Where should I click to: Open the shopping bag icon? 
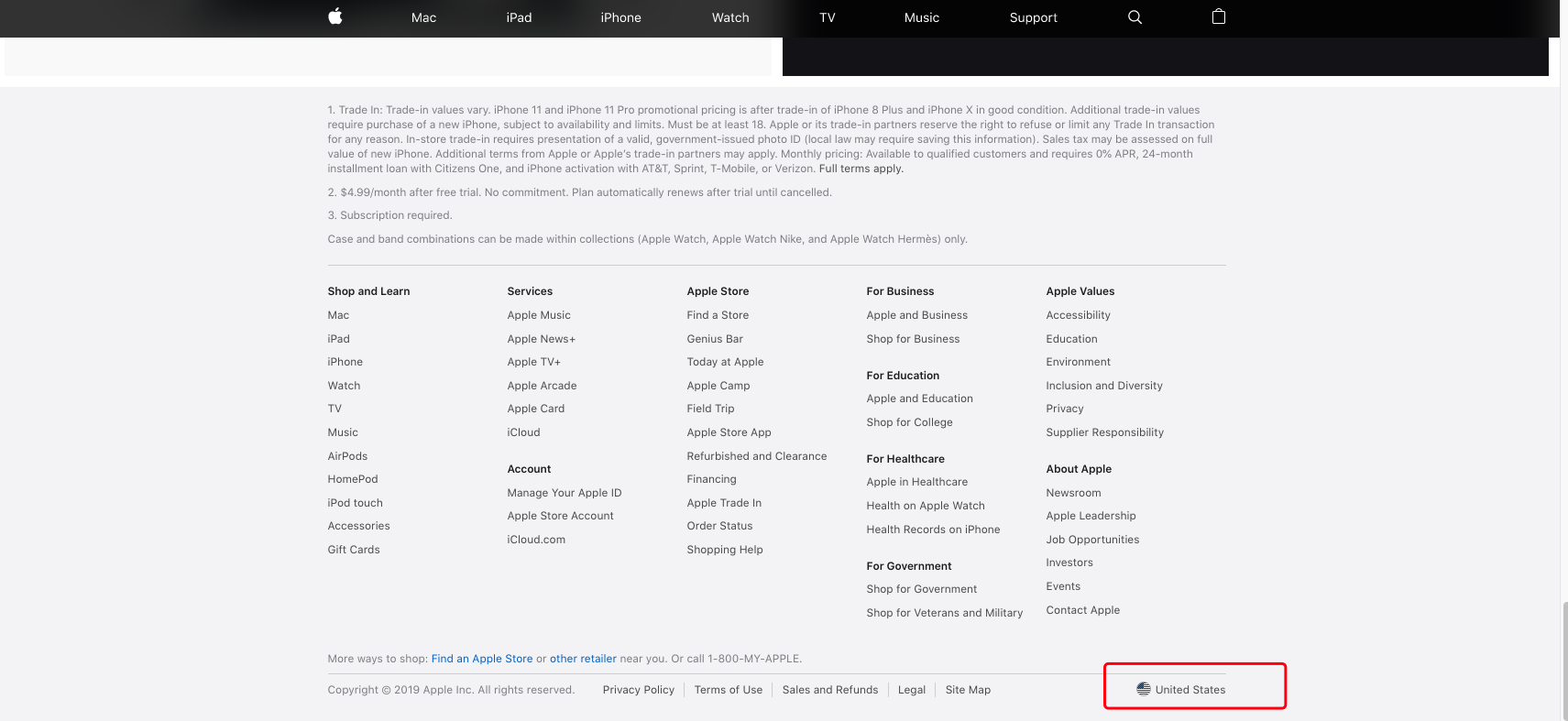point(1219,16)
